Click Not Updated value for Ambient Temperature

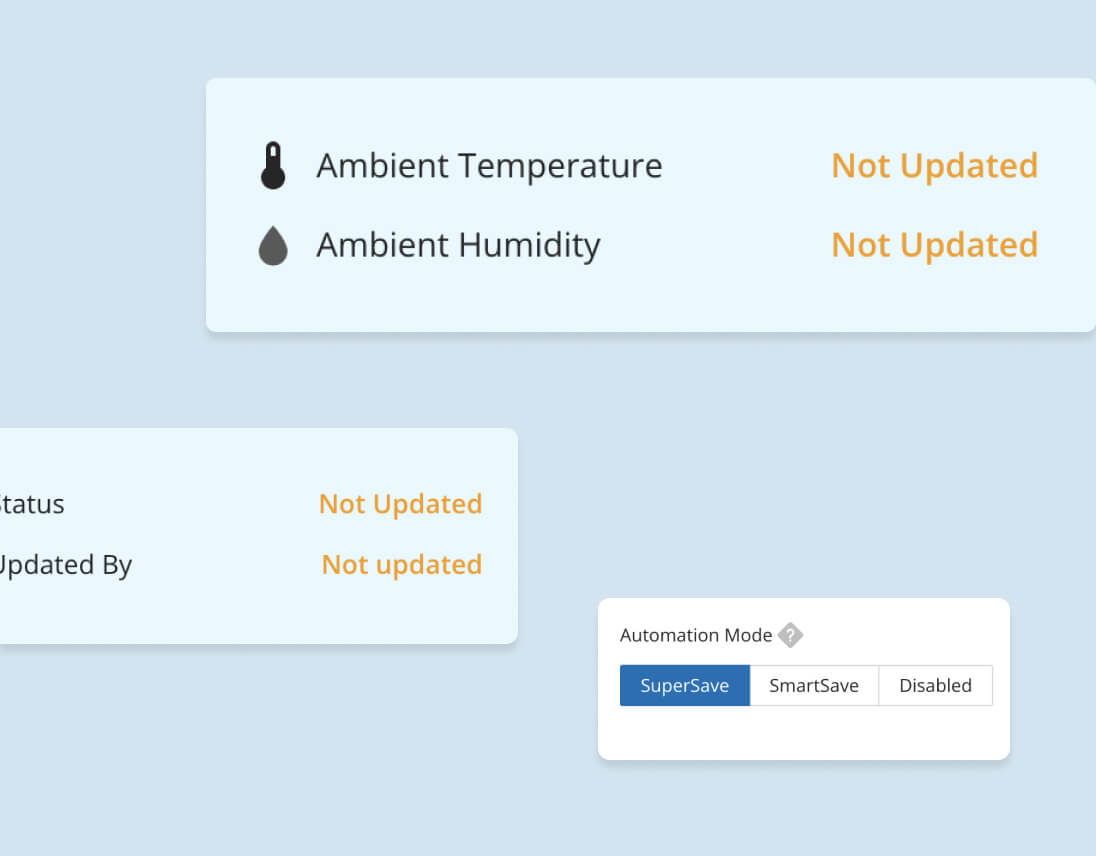935,166
